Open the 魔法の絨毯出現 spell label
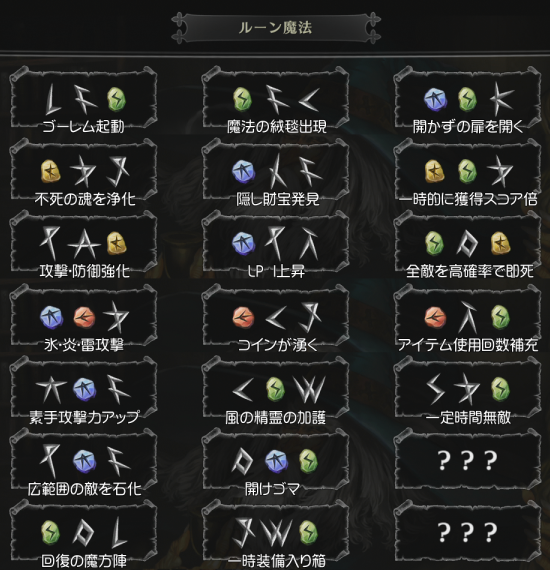This screenshot has height=570, width=550. (x=277, y=127)
